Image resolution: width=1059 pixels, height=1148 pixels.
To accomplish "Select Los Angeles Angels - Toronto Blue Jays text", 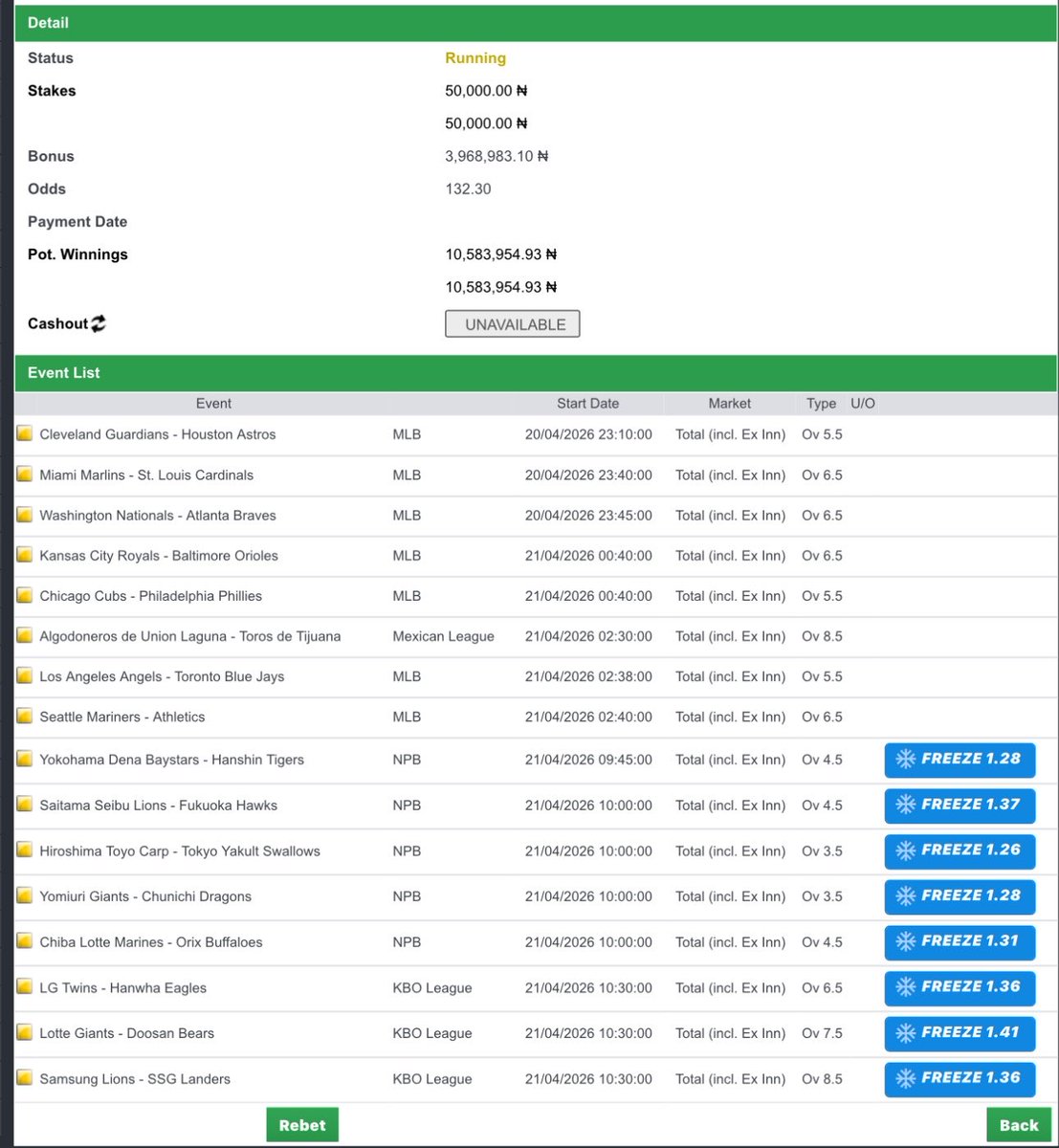I will tap(162, 675).
